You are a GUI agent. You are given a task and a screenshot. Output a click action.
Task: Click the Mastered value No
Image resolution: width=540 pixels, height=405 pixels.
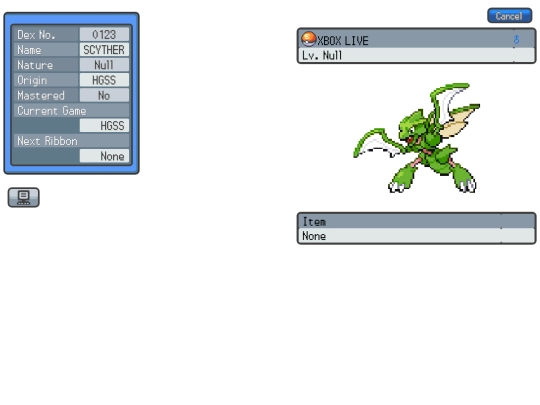[x=104, y=95]
